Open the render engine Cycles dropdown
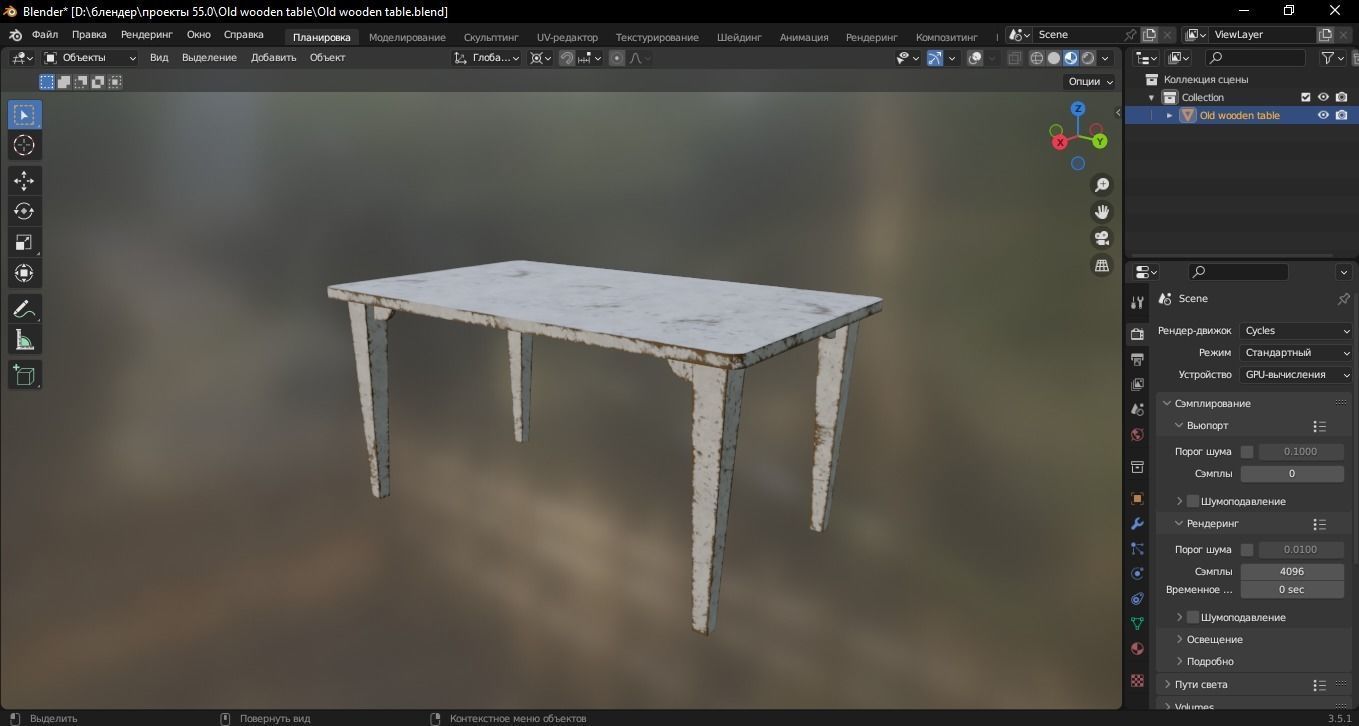Image resolution: width=1359 pixels, height=726 pixels. pos(1297,331)
